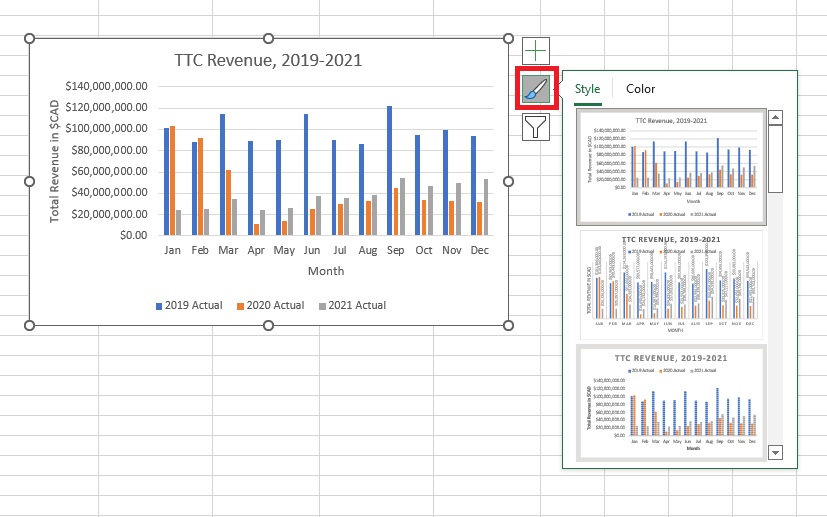Click the Jun category label
Viewport: 827px width, 517px height.
point(312,250)
